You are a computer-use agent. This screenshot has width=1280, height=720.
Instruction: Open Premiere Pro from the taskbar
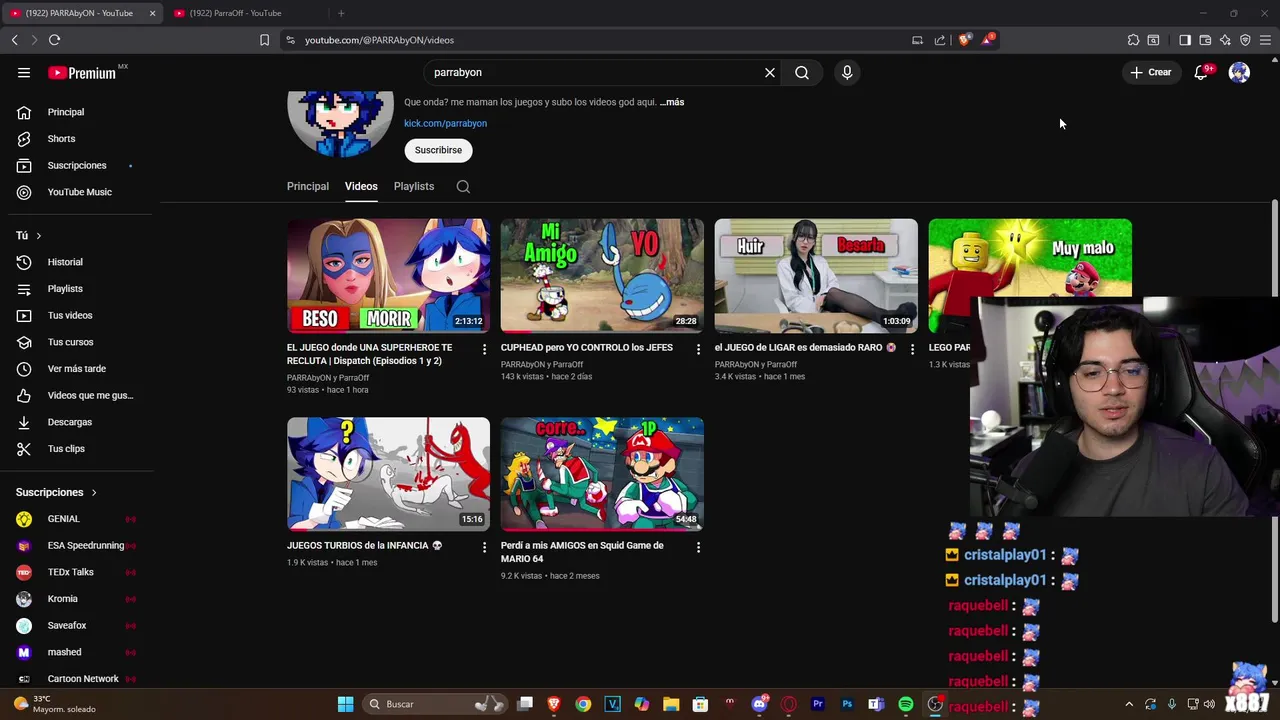click(x=818, y=704)
